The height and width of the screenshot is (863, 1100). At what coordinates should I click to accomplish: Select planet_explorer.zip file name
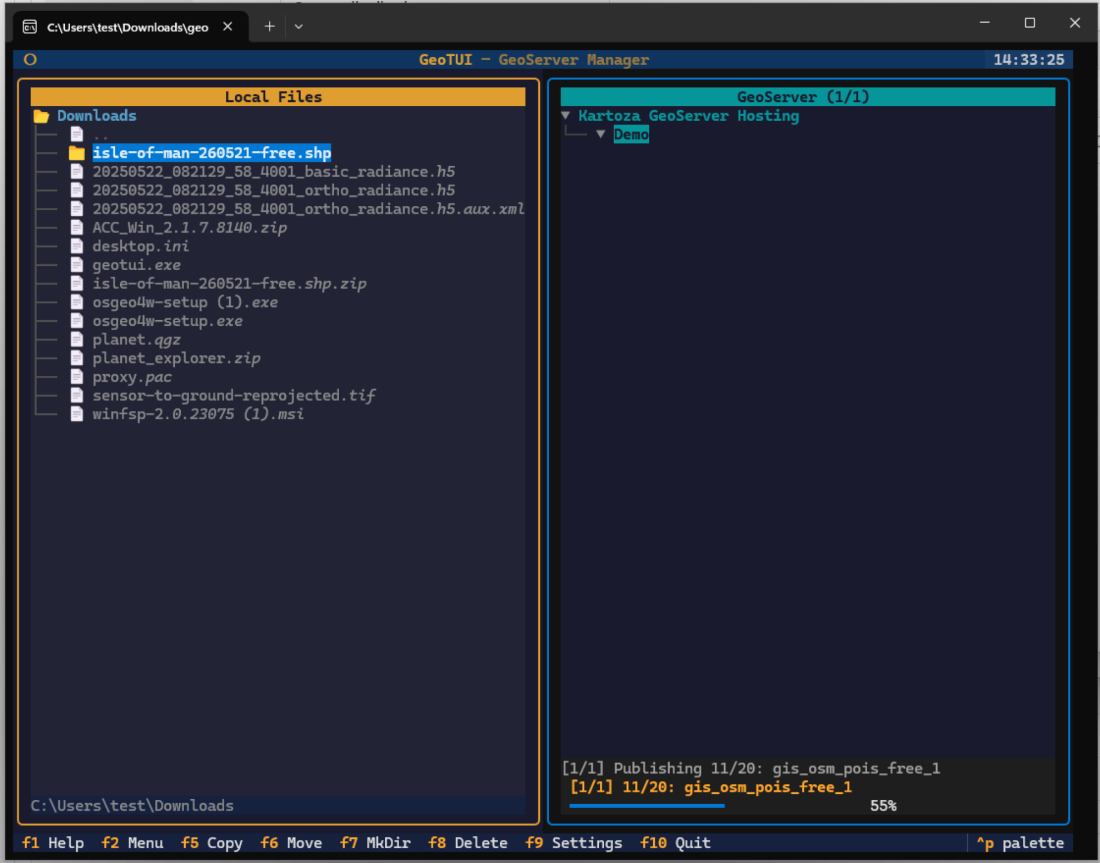pos(177,358)
